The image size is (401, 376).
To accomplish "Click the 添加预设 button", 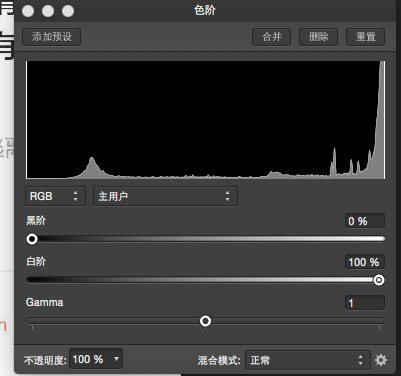I will coord(52,37).
